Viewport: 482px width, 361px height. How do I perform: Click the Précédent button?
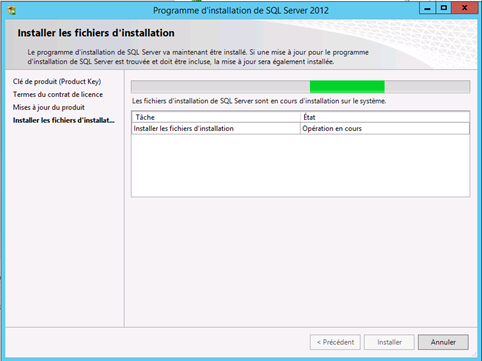335,342
